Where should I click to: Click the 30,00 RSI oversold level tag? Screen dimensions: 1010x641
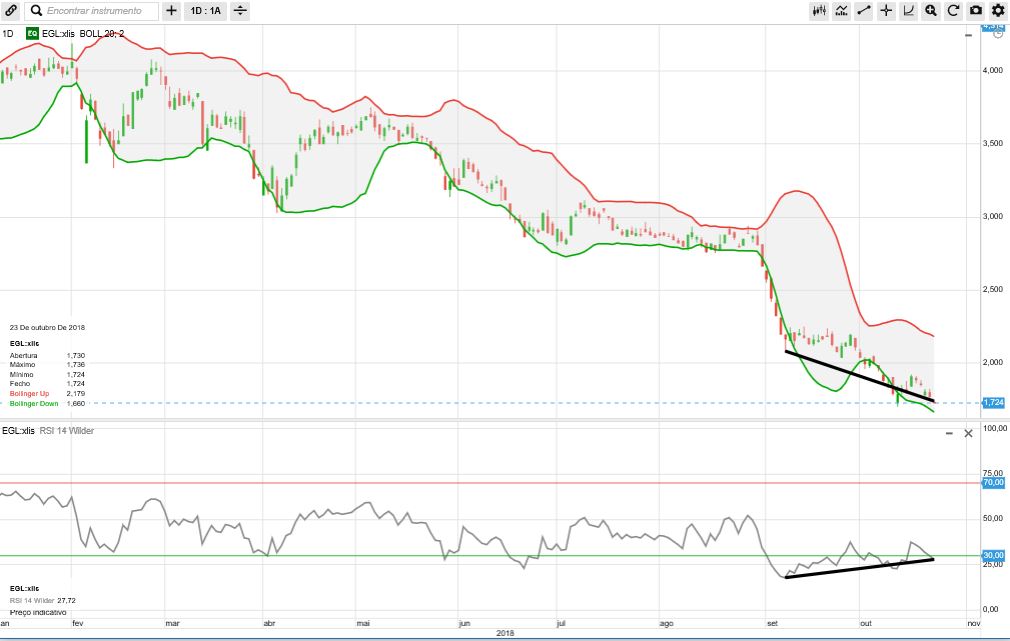click(993, 555)
